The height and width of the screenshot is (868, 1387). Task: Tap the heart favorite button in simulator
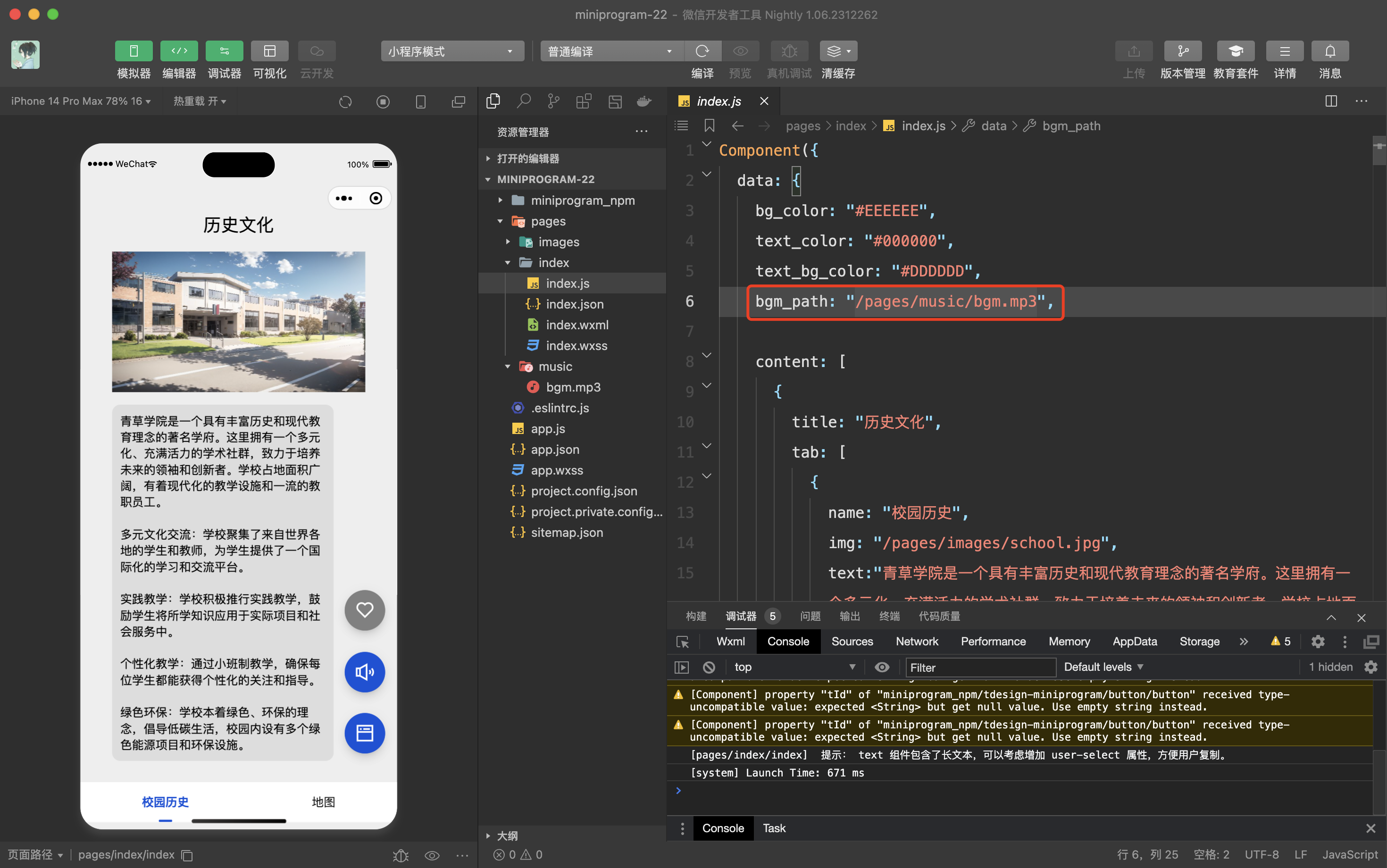coord(365,609)
